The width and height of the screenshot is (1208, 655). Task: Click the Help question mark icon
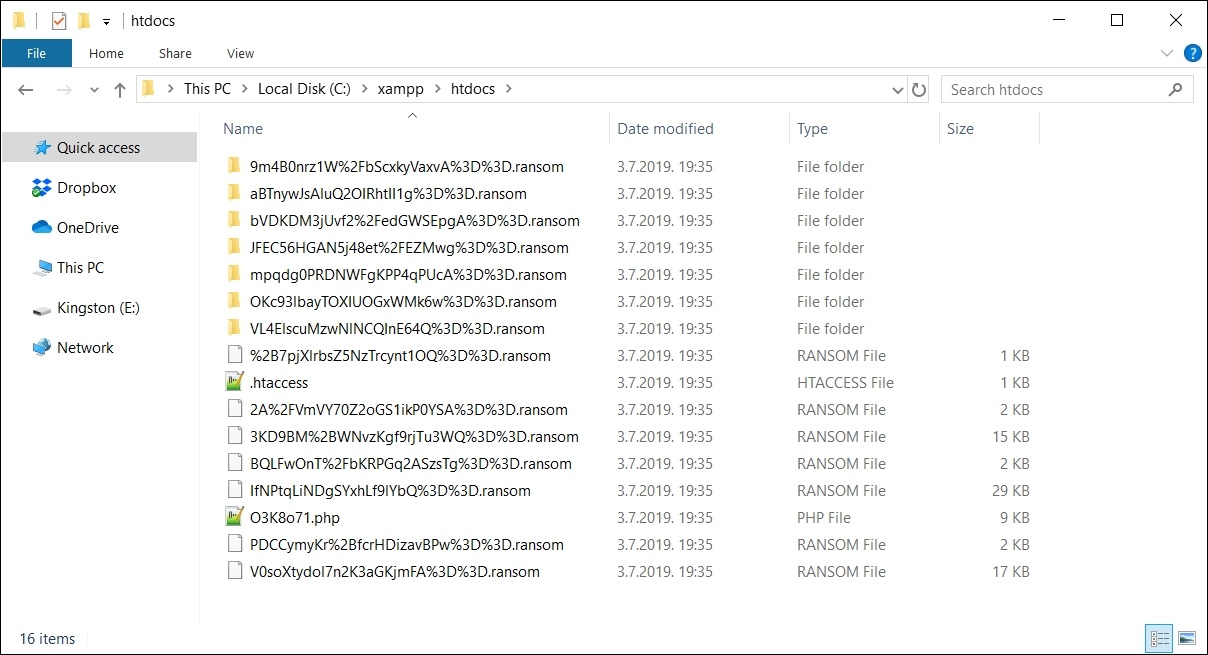(x=1192, y=53)
